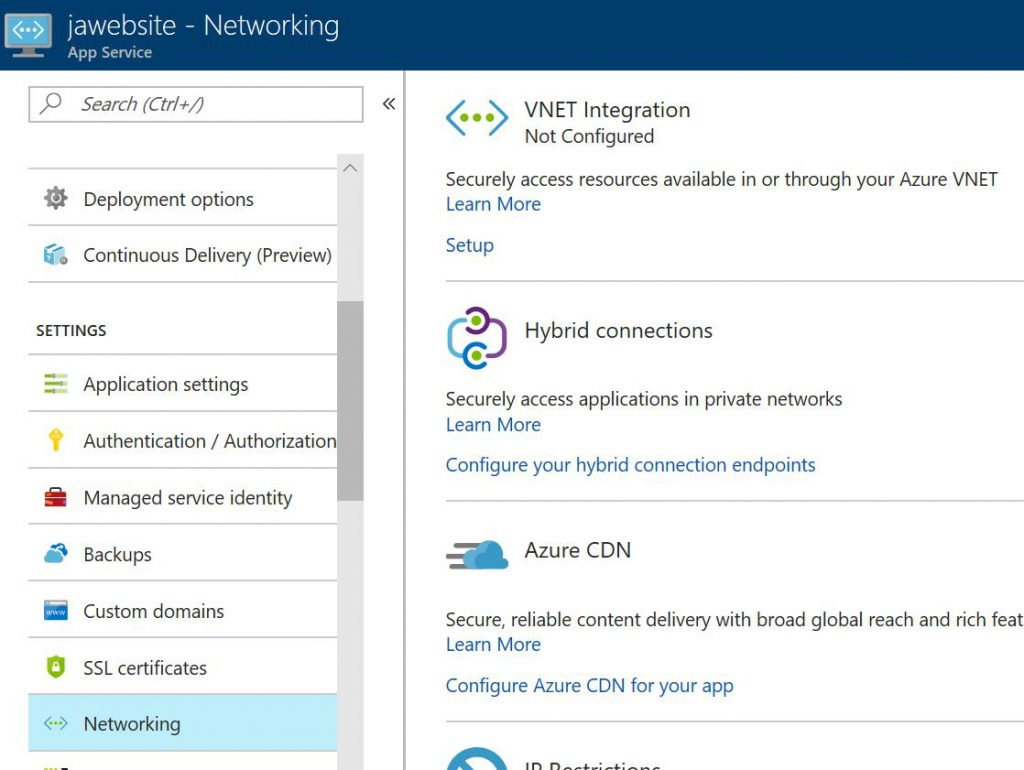Click the Authentication key icon
This screenshot has height=770, width=1024.
click(56, 440)
